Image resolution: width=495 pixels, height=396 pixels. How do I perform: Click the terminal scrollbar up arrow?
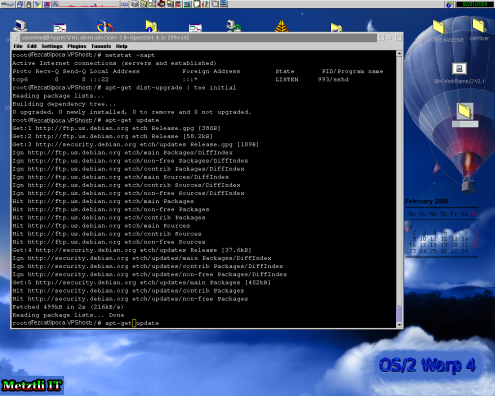[x=399, y=54]
